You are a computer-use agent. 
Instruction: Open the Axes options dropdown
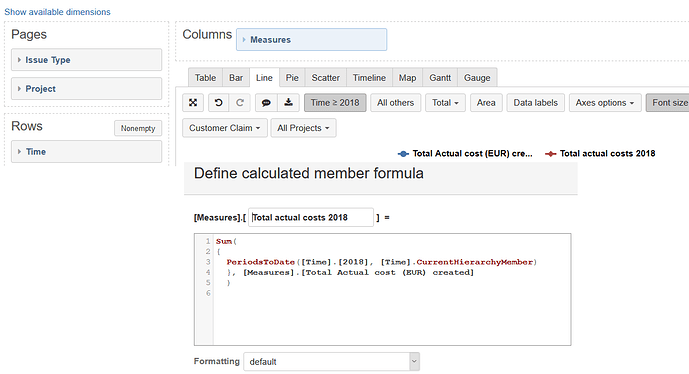point(605,103)
